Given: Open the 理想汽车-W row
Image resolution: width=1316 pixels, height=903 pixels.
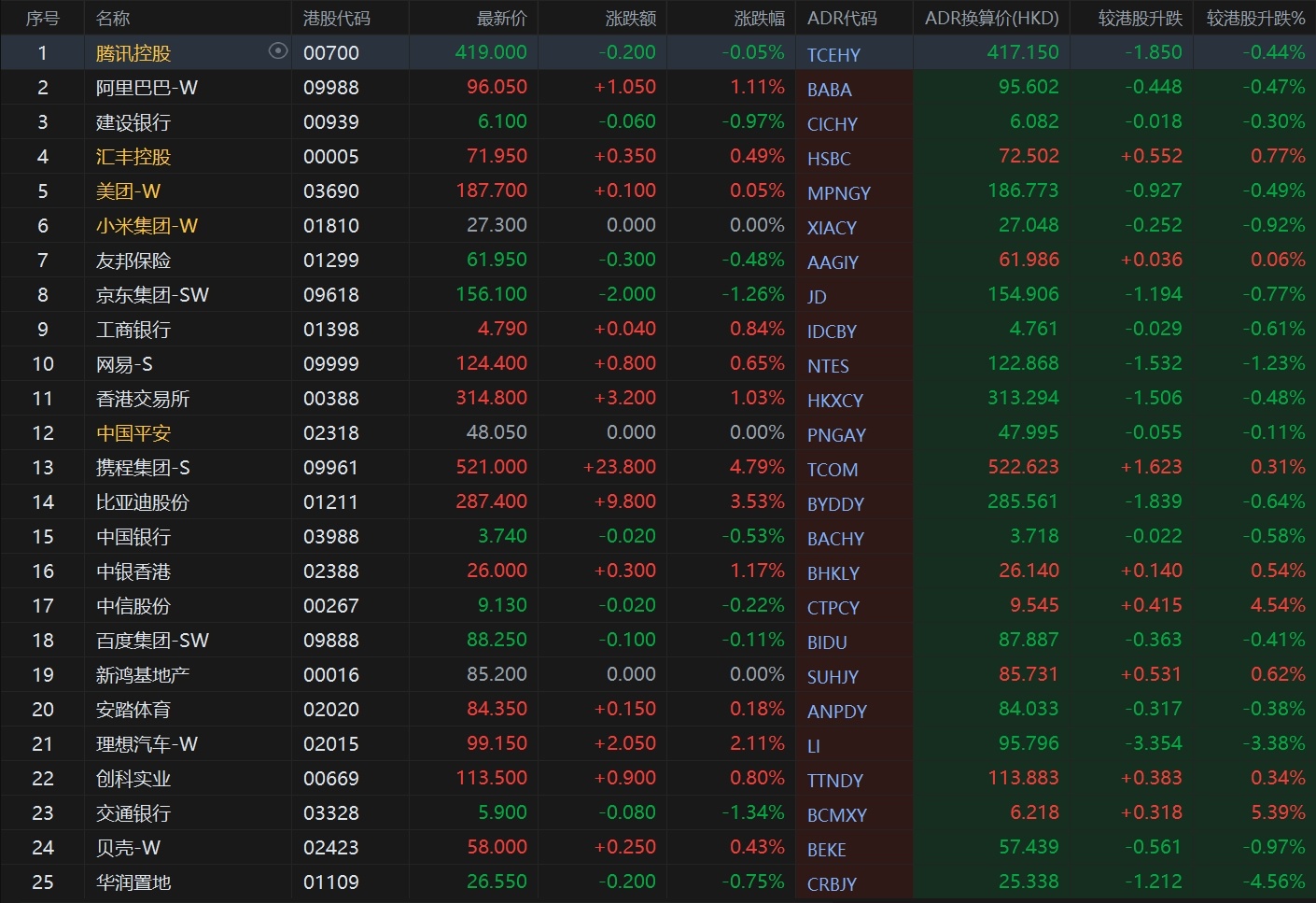Looking at the screenshot, I should pyautogui.click(x=147, y=744).
